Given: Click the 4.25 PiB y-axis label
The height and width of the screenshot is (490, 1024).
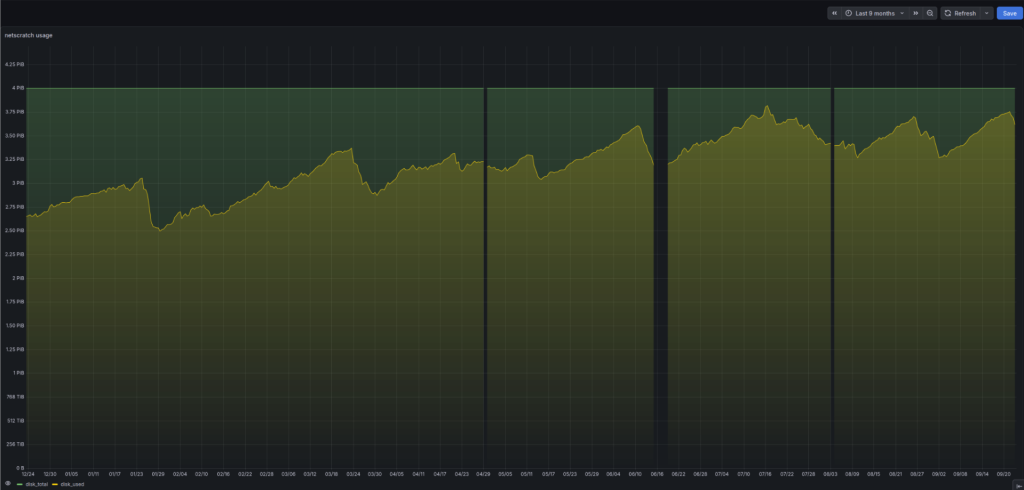Looking at the screenshot, I should 15,65.
